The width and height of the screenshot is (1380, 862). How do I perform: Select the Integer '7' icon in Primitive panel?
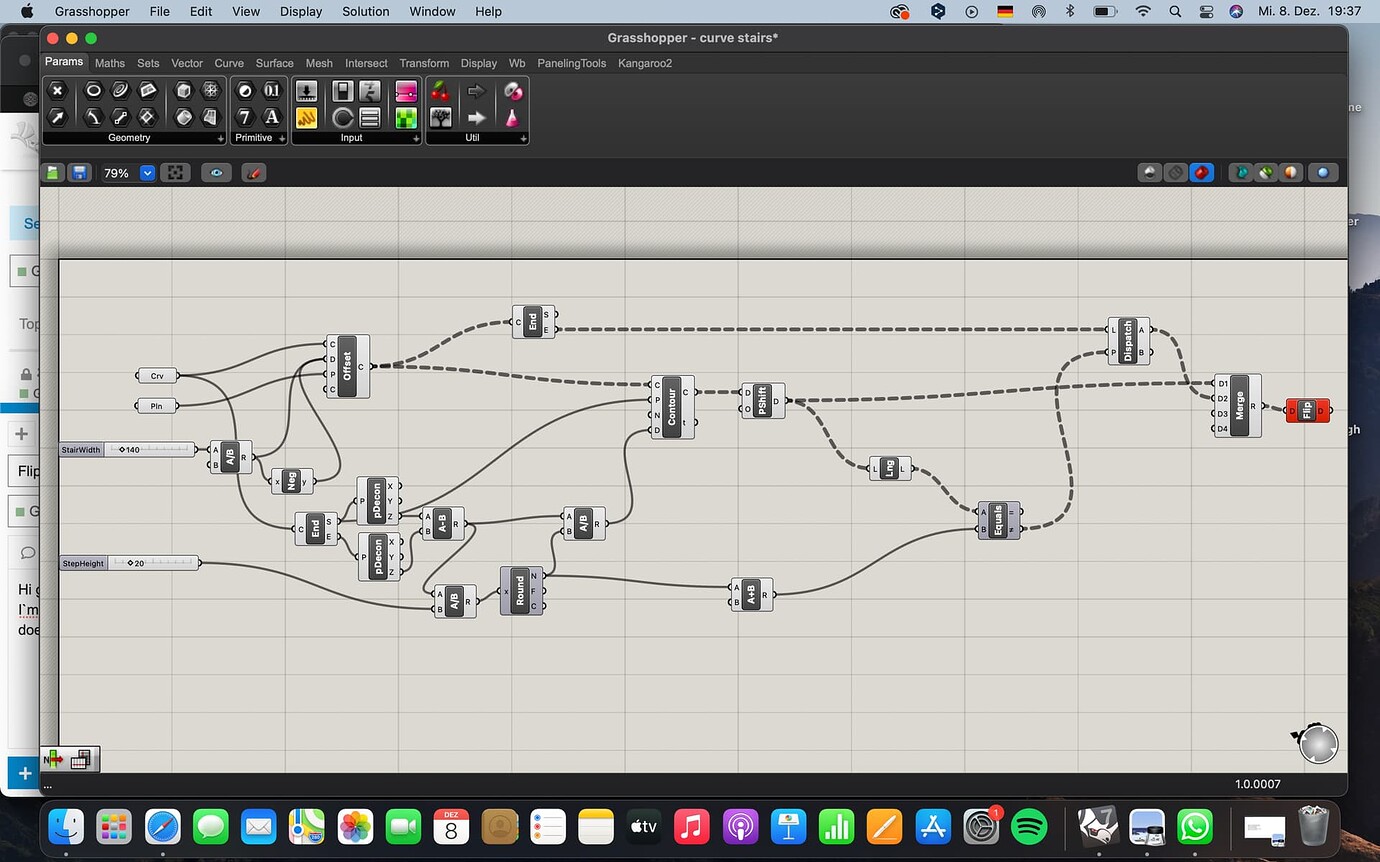coord(244,117)
